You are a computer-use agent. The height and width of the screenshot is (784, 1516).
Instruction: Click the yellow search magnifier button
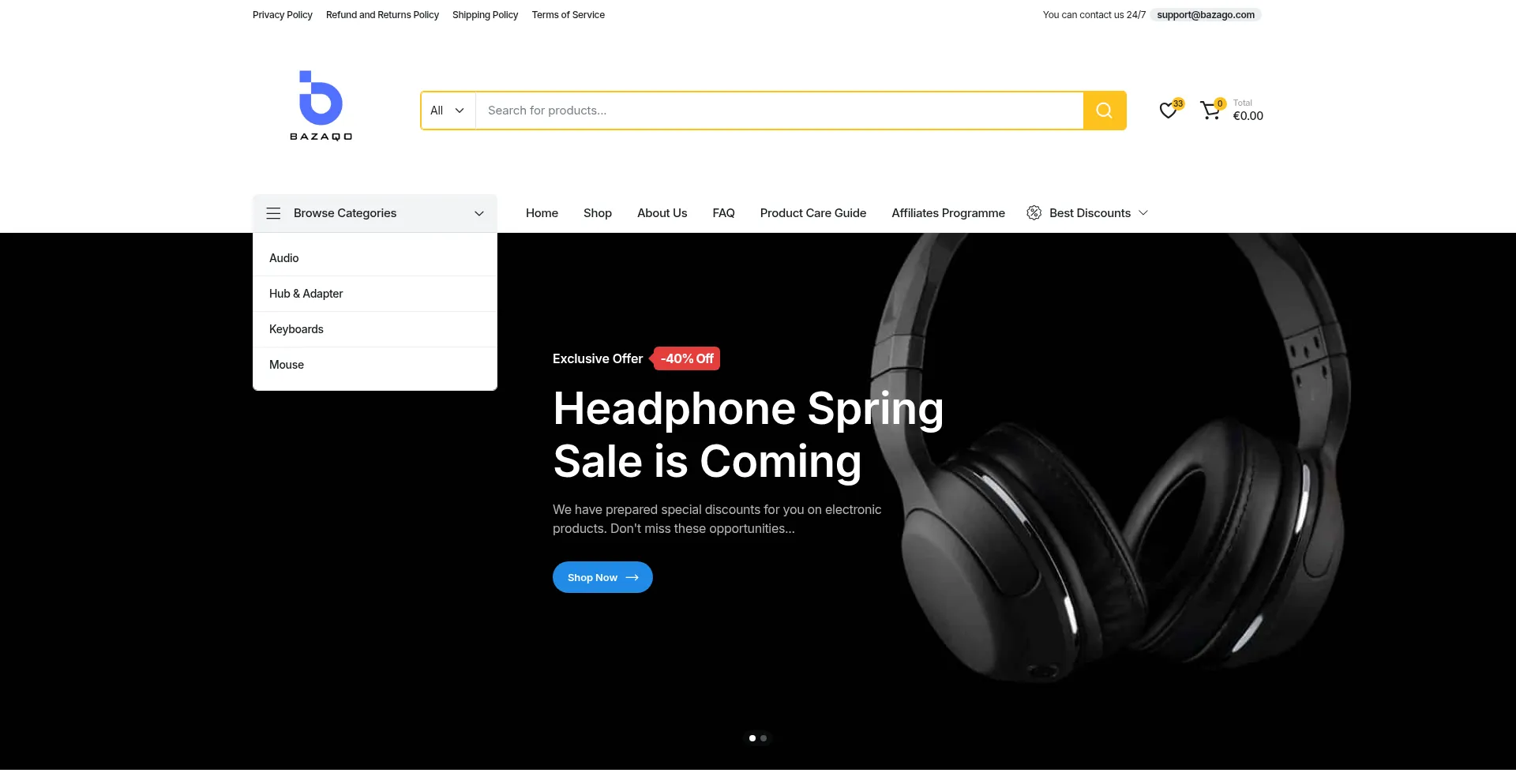click(x=1104, y=111)
